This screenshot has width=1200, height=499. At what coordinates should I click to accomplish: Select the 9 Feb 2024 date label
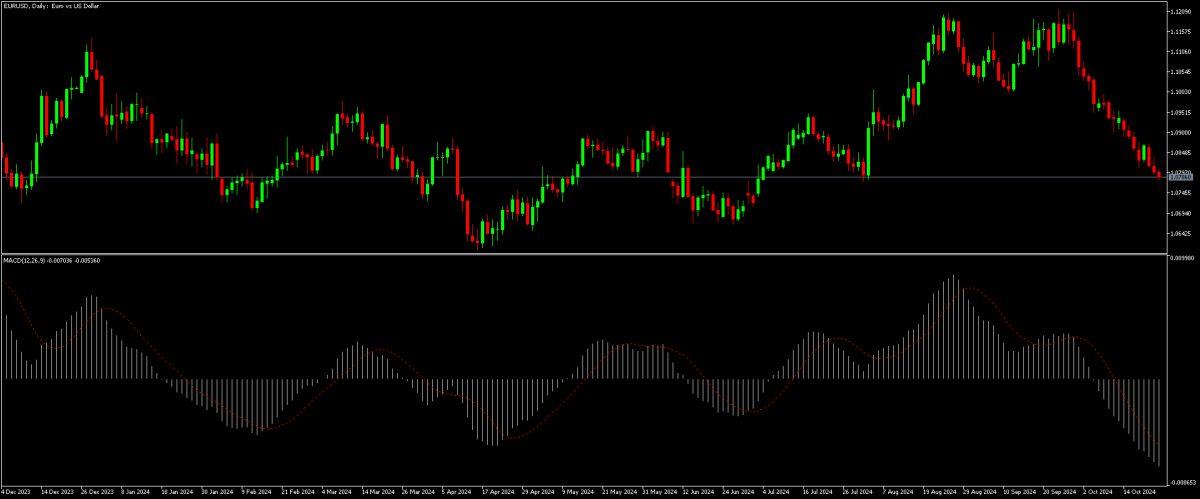pos(257,493)
